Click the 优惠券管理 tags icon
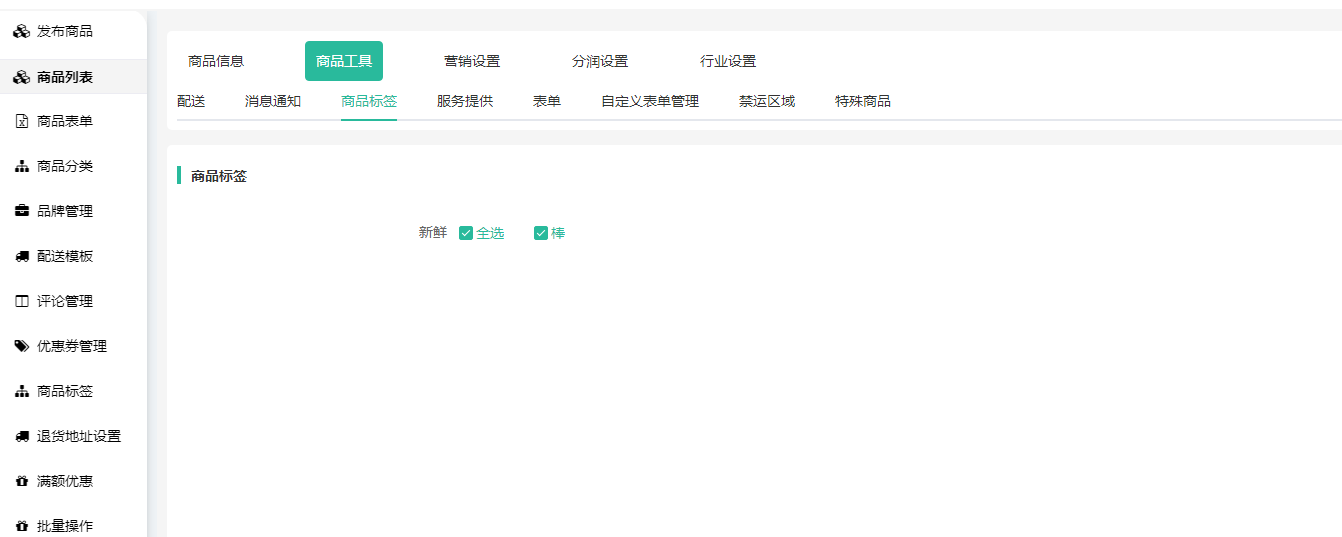This screenshot has height=537, width=1342. [x=21, y=346]
